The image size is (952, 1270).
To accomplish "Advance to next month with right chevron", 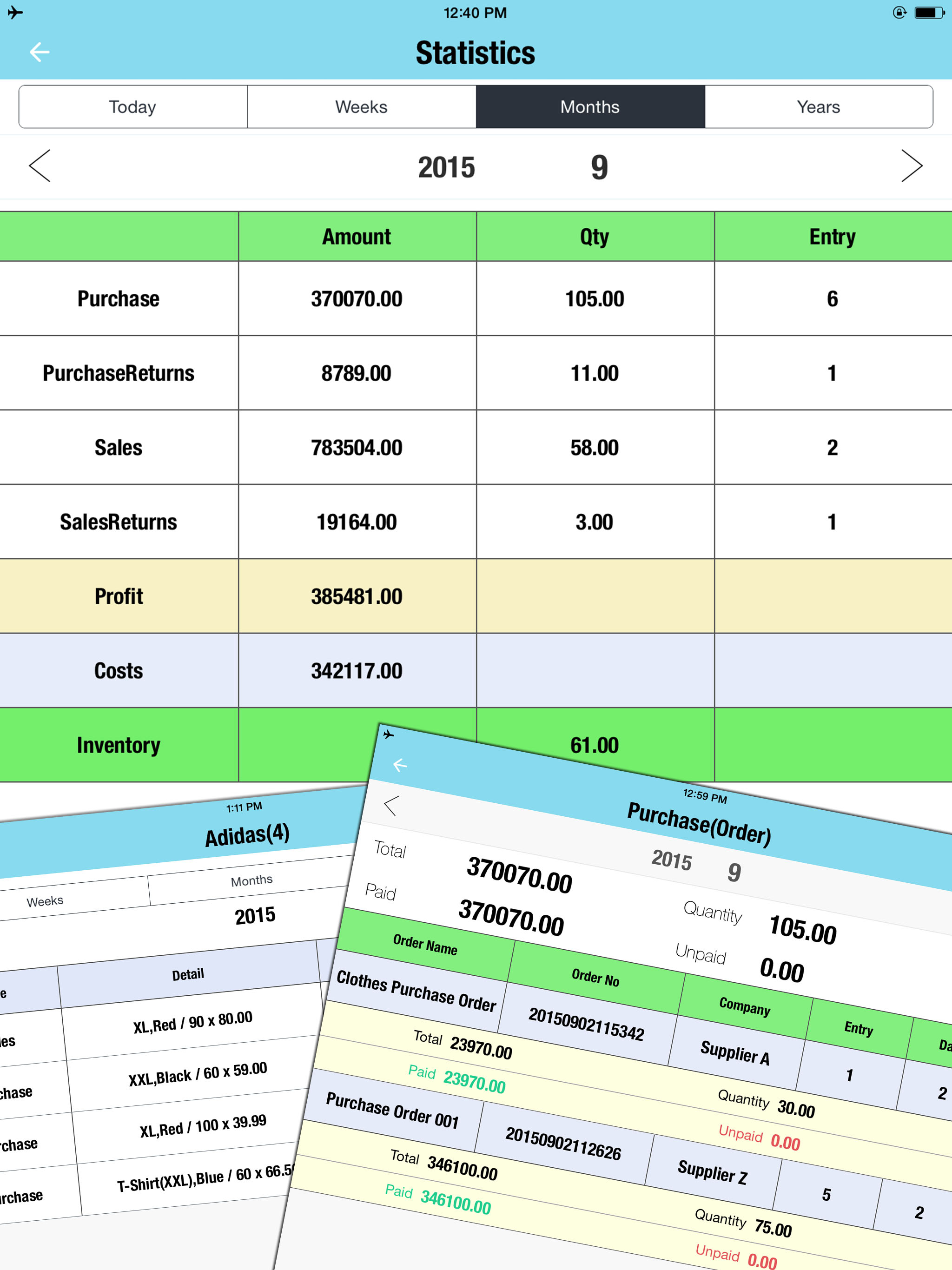I will tap(912, 166).
